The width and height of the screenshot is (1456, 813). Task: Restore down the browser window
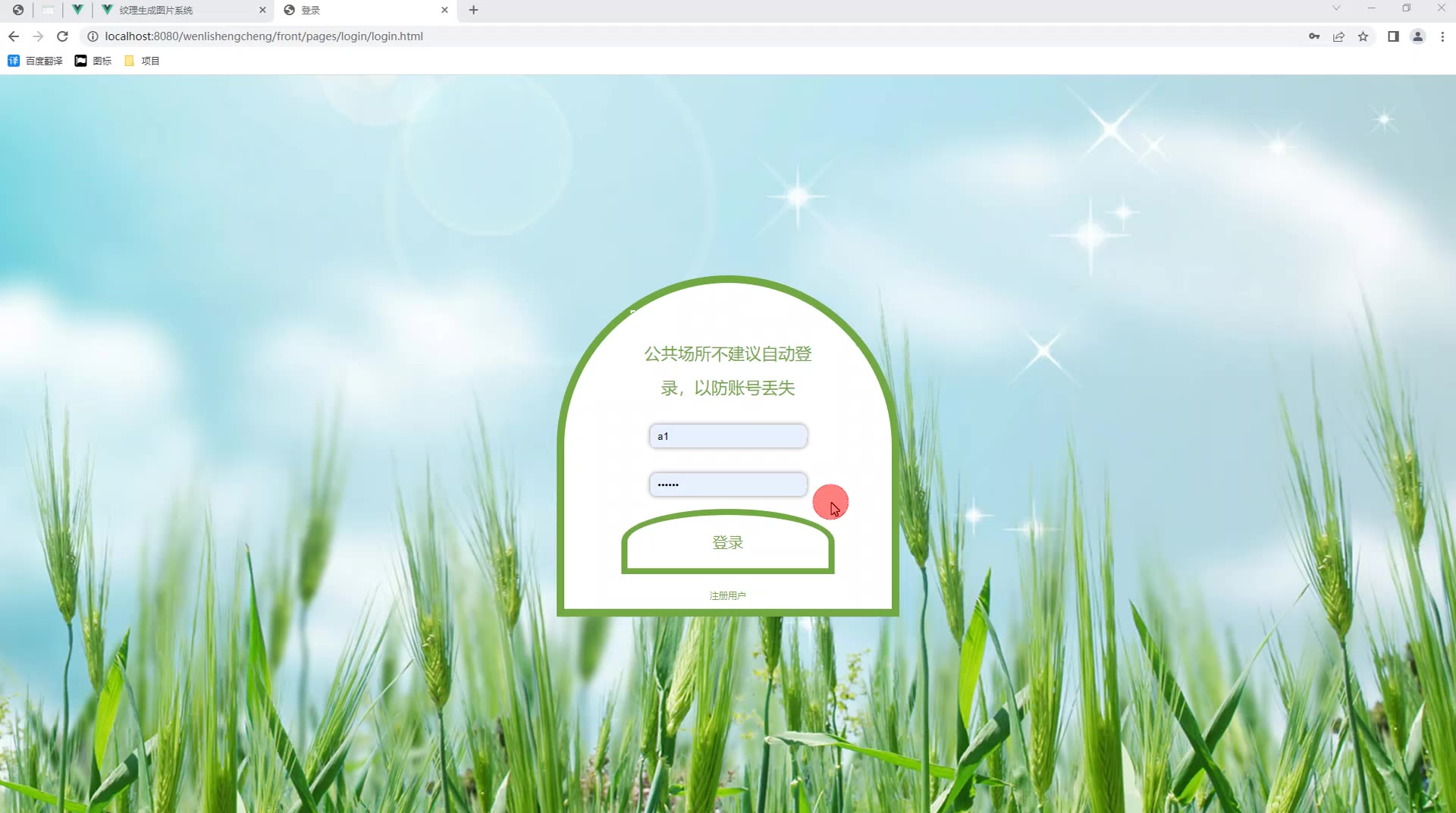1406,8
